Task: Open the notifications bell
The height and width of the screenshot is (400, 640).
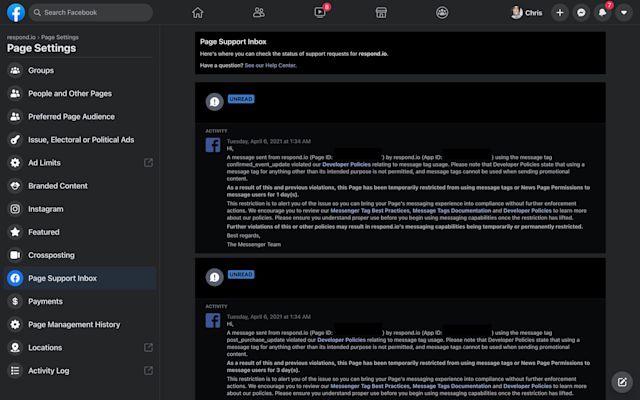Action: pos(602,13)
